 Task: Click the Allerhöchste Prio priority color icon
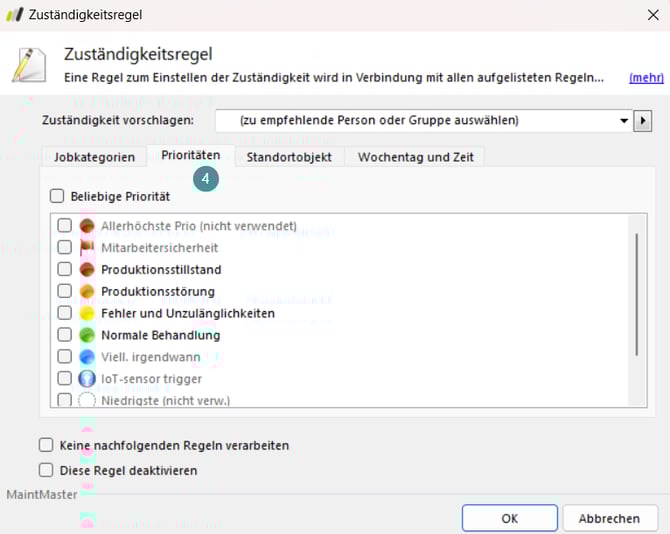coord(87,226)
